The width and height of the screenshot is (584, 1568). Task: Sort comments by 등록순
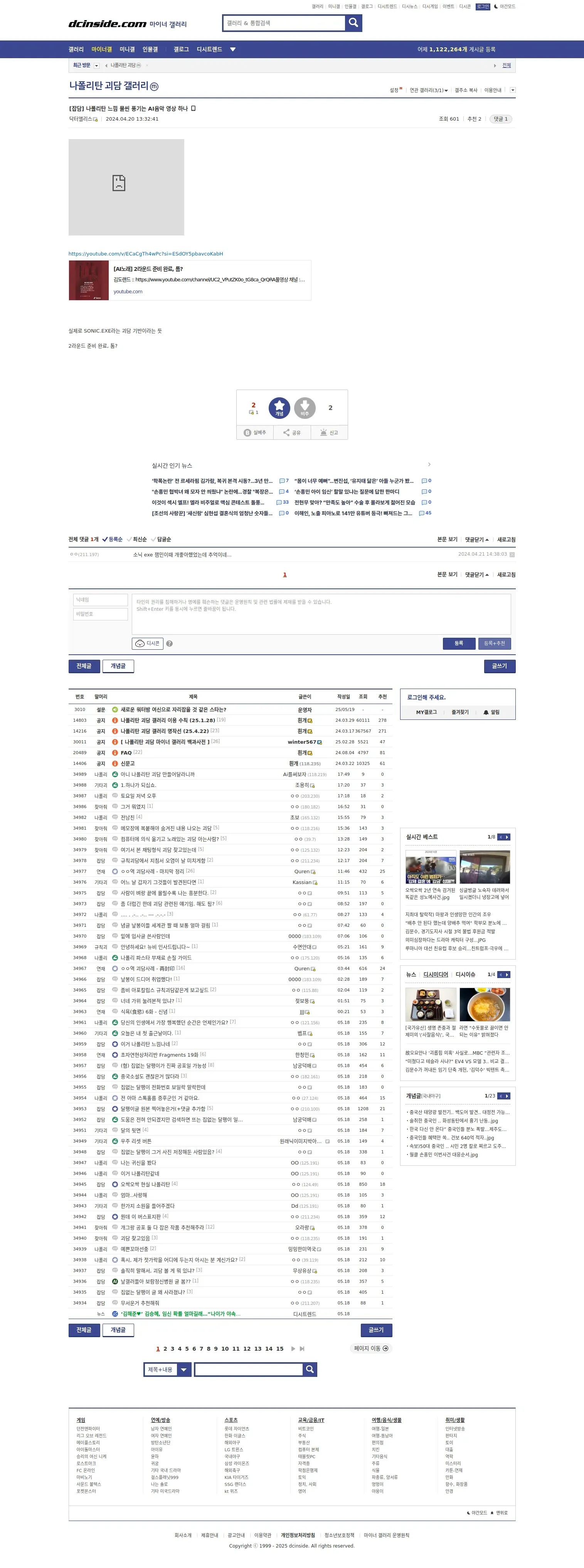coord(113,539)
